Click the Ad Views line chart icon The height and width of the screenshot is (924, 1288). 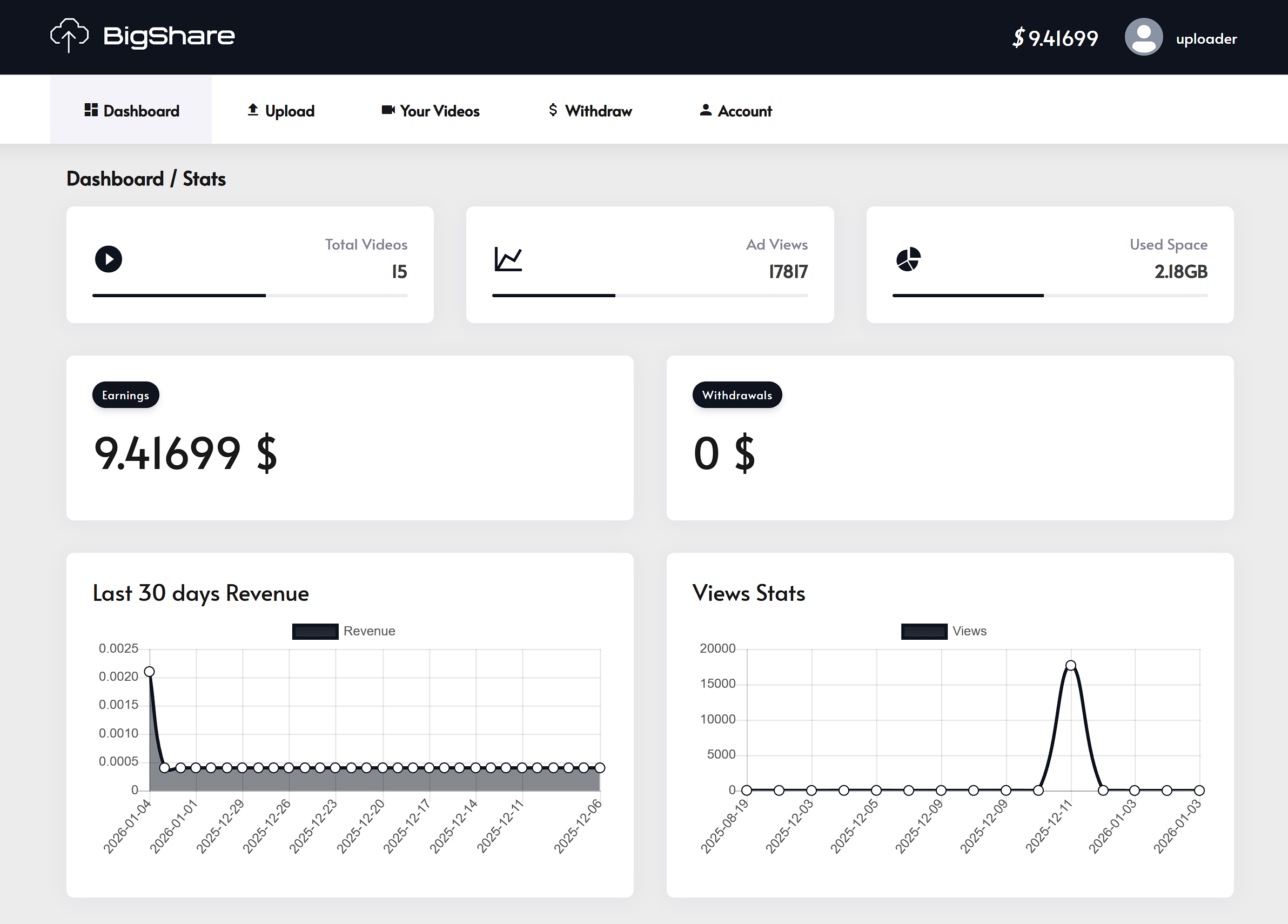click(508, 259)
